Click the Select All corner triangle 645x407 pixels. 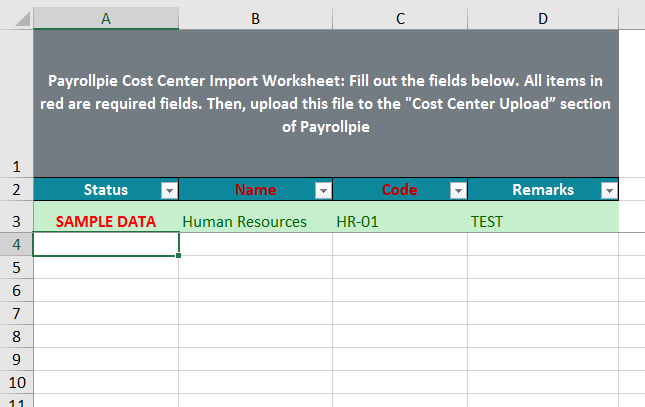(x=23, y=19)
